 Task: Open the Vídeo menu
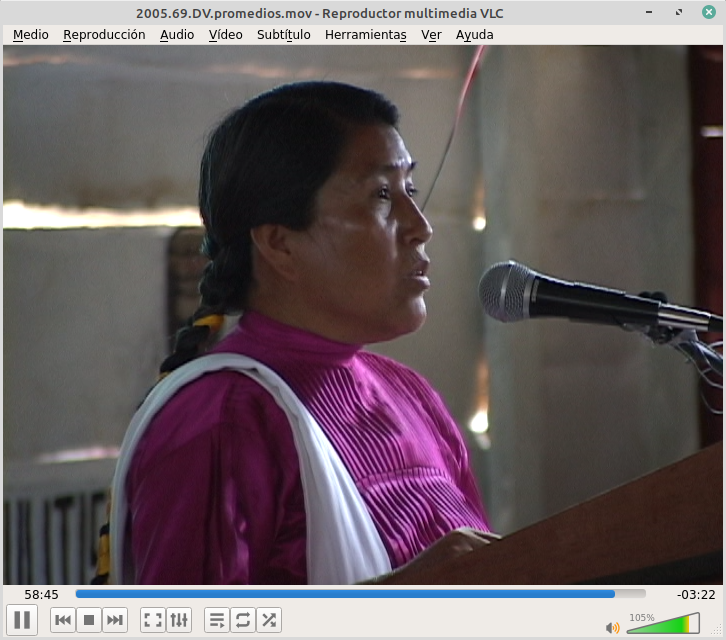[225, 35]
